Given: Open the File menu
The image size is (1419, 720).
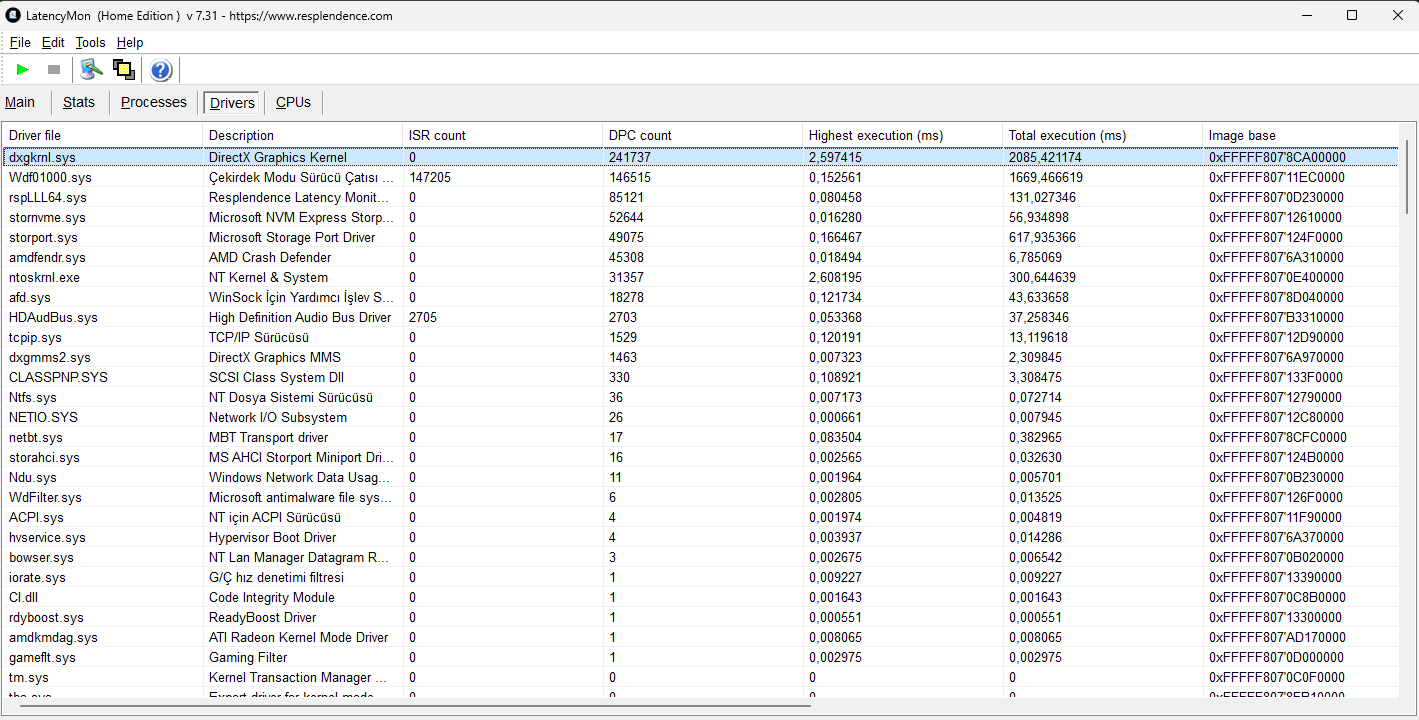Looking at the screenshot, I should tap(20, 43).
